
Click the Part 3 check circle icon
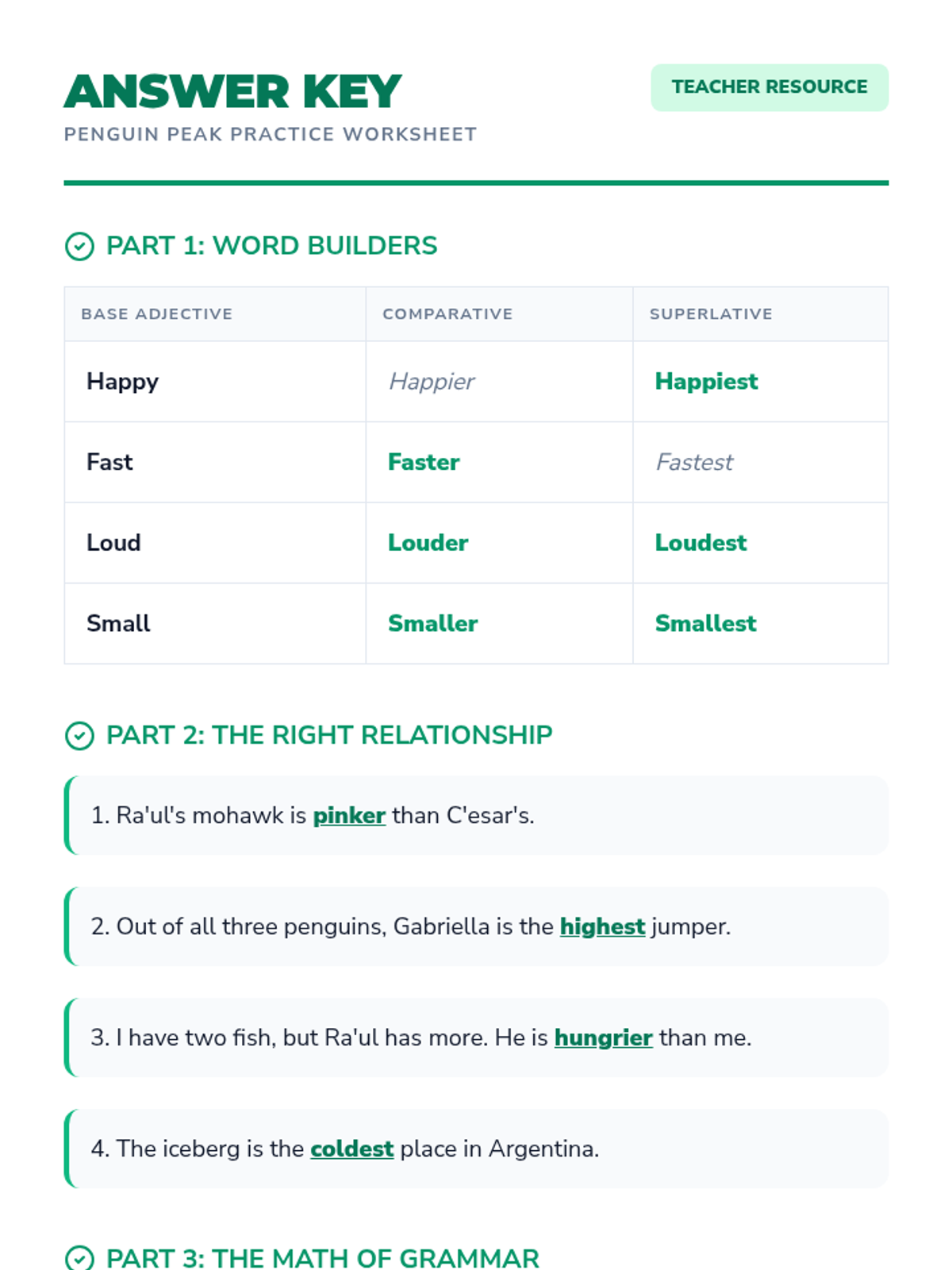[x=79, y=1258]
